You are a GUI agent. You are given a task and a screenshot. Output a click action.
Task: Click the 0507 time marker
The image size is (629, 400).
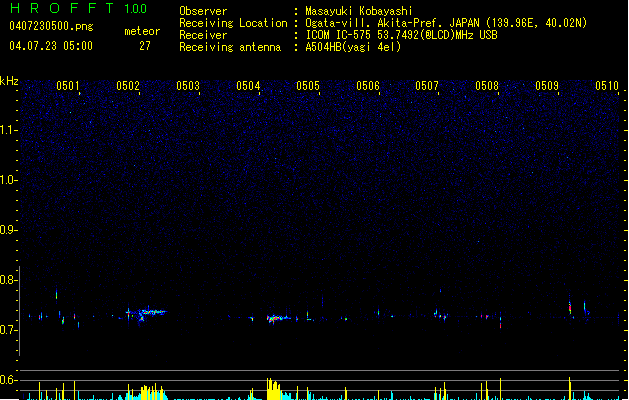click(x=427, y=86)
